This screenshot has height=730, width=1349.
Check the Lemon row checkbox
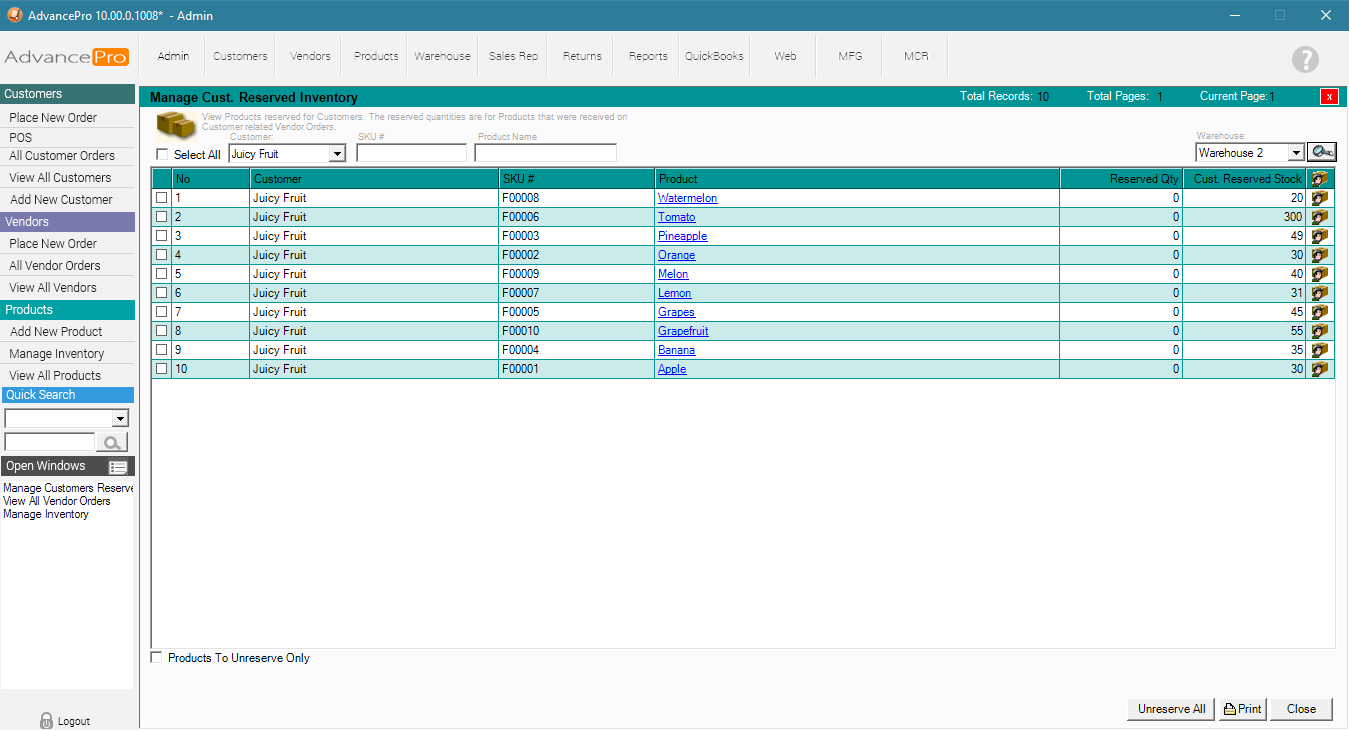point(161,293)
